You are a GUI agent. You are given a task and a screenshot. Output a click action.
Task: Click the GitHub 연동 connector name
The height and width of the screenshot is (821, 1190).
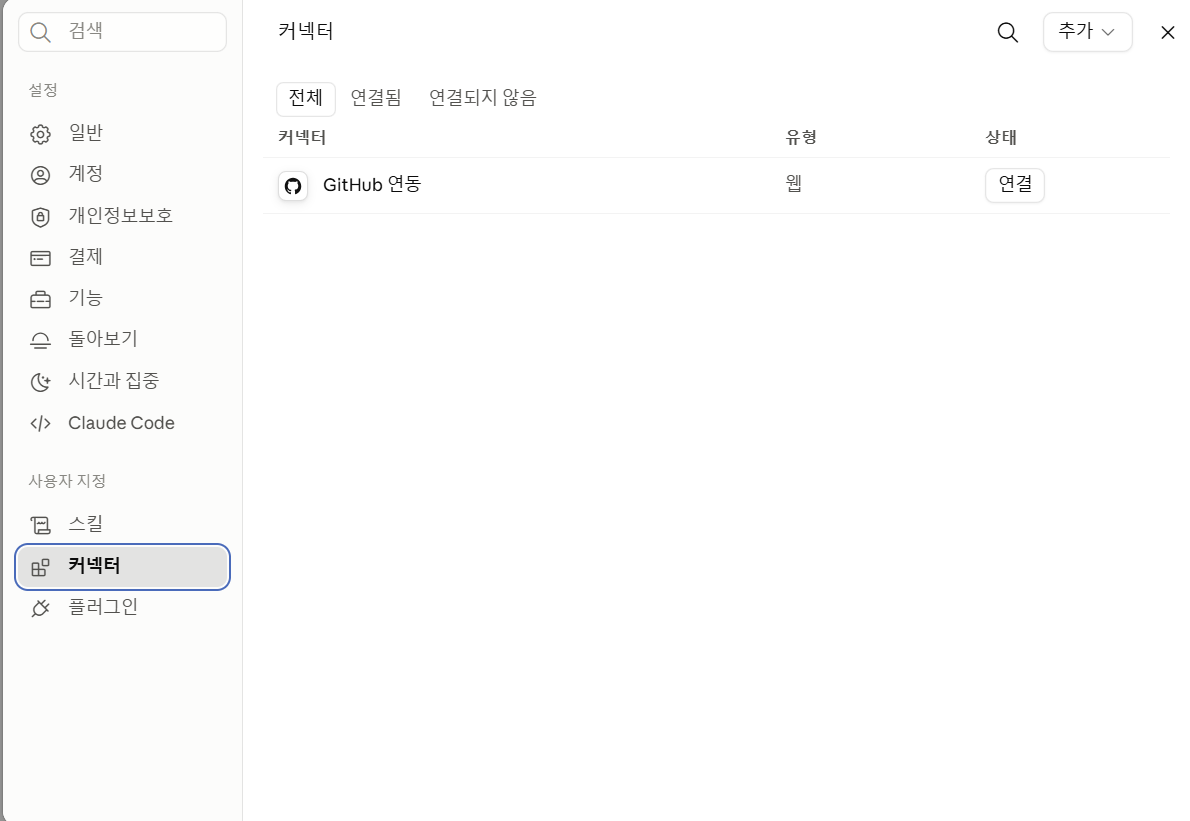coord(372,185)
